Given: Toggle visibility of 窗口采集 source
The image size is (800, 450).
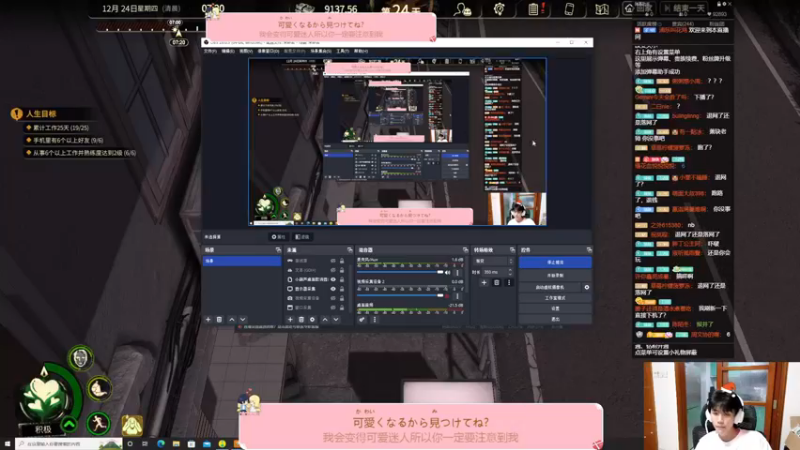Looking at the screenshot, I should click(333, 308).
